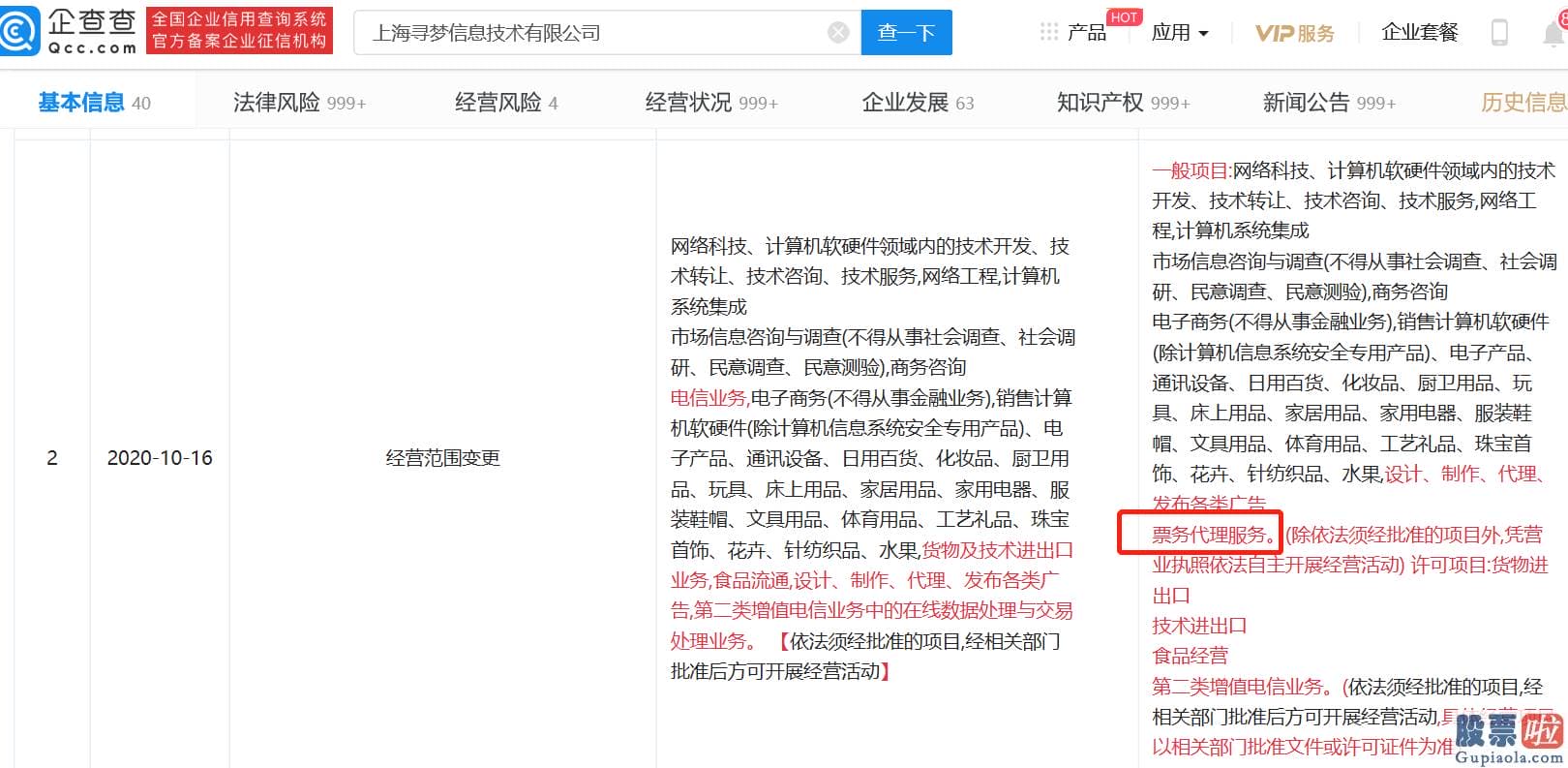The image size is (1568, 768).
Task: Click the 食品经营 red text
Action: tap(1190, 656)
